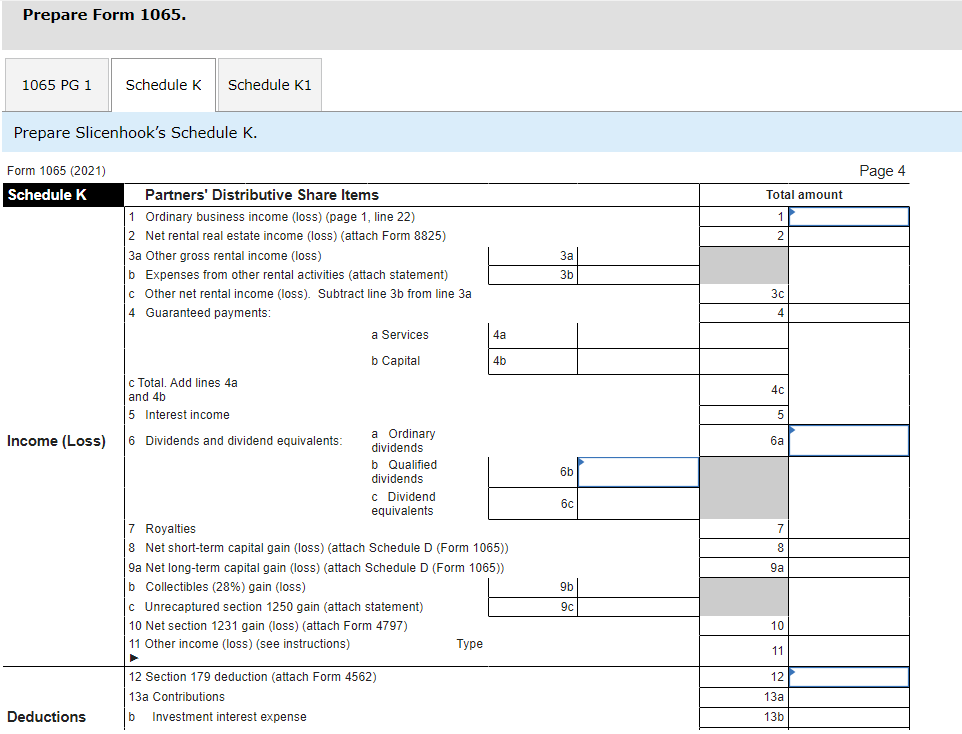Select the Schedule K tab

(163, 84)
